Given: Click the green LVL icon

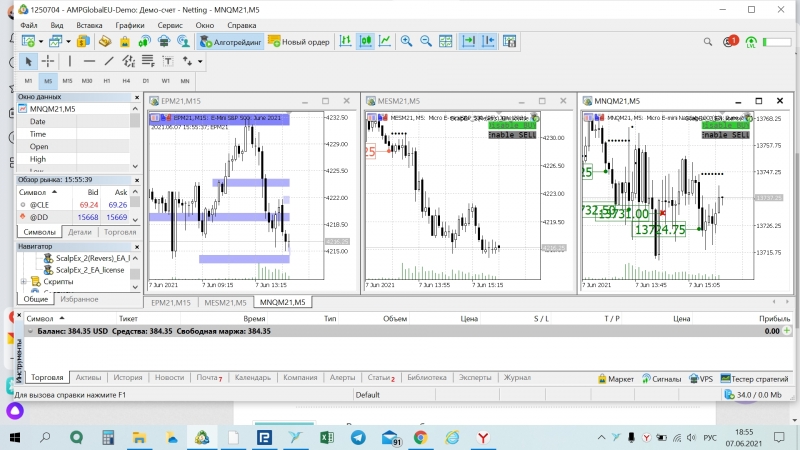Looking at the screenshot, I should tap(751, 42).
